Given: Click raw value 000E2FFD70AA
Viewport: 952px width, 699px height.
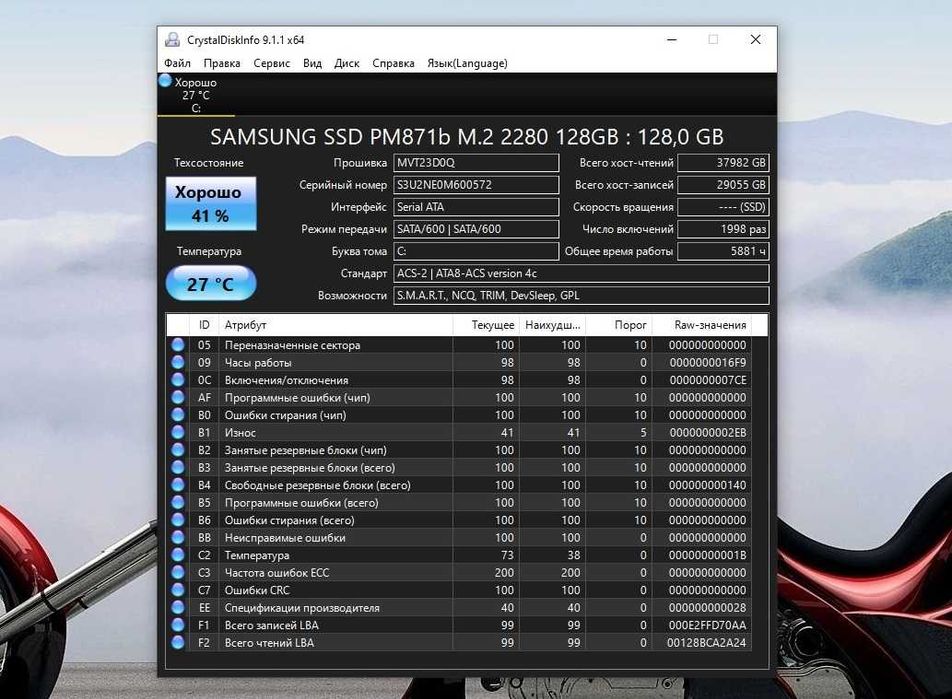Looking at the screenshot, I should point(708,625).
